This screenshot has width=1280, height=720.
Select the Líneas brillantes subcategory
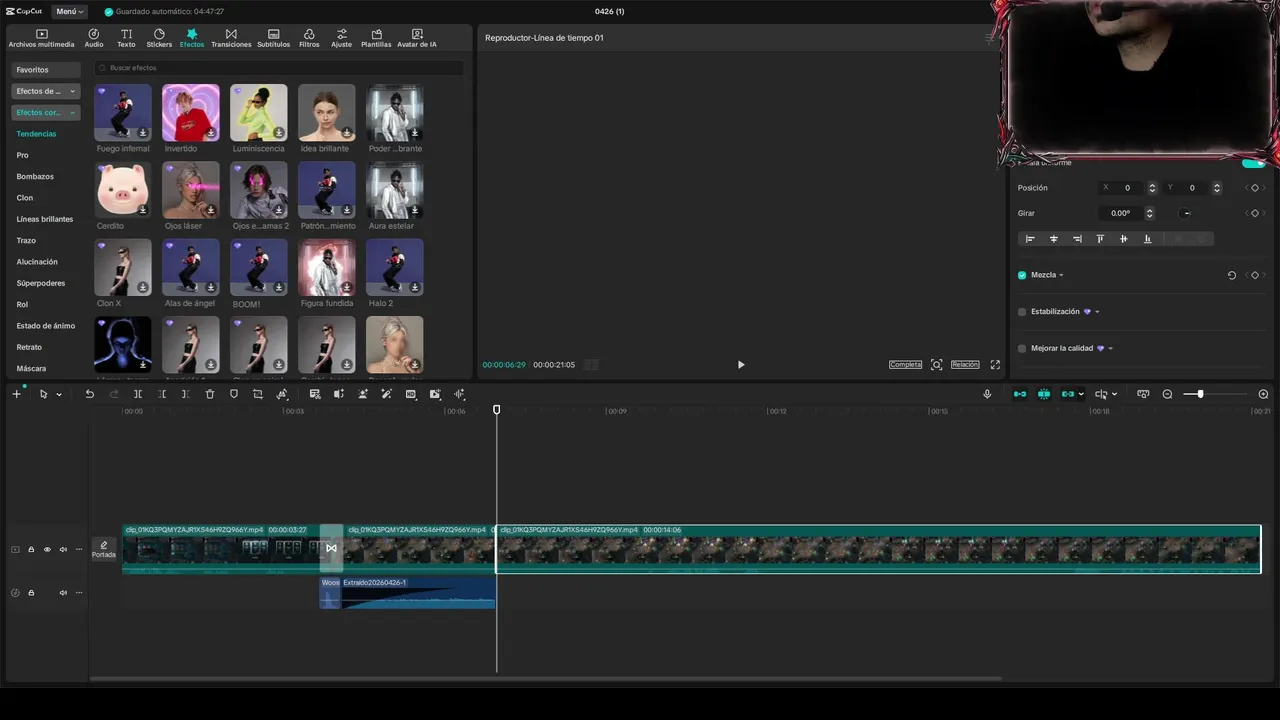45,219
